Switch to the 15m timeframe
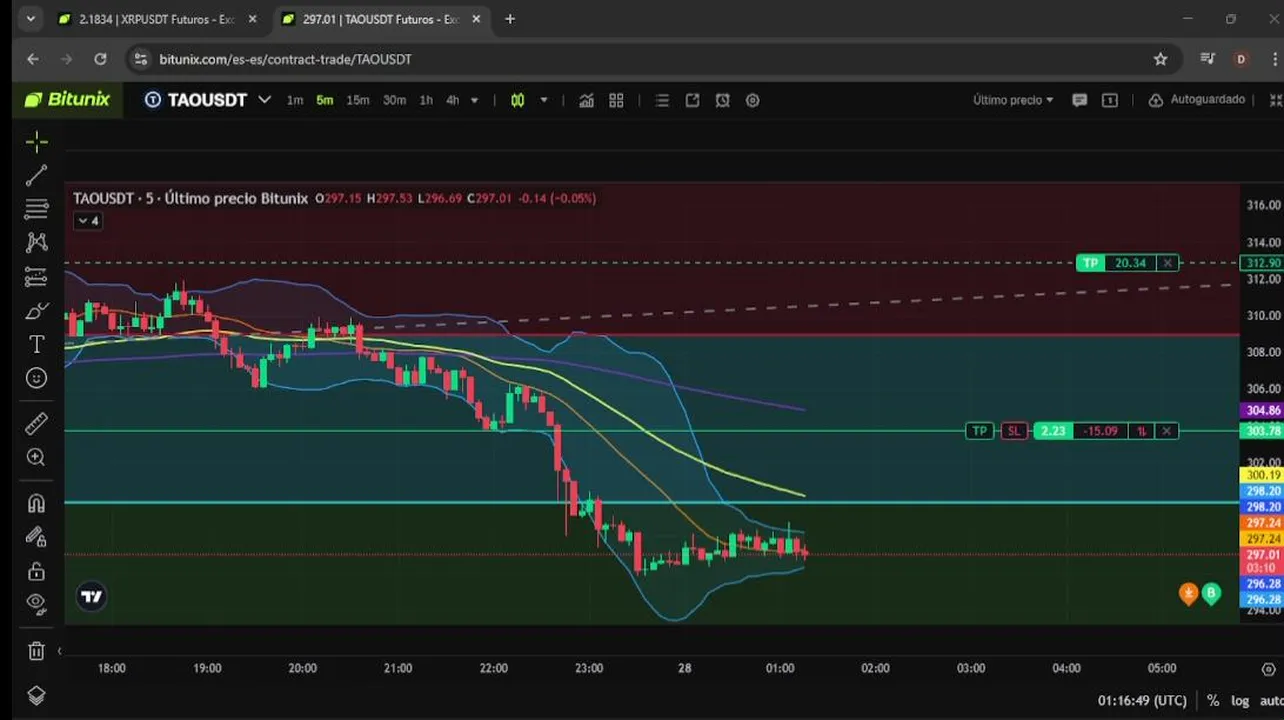 pos(357,100)
